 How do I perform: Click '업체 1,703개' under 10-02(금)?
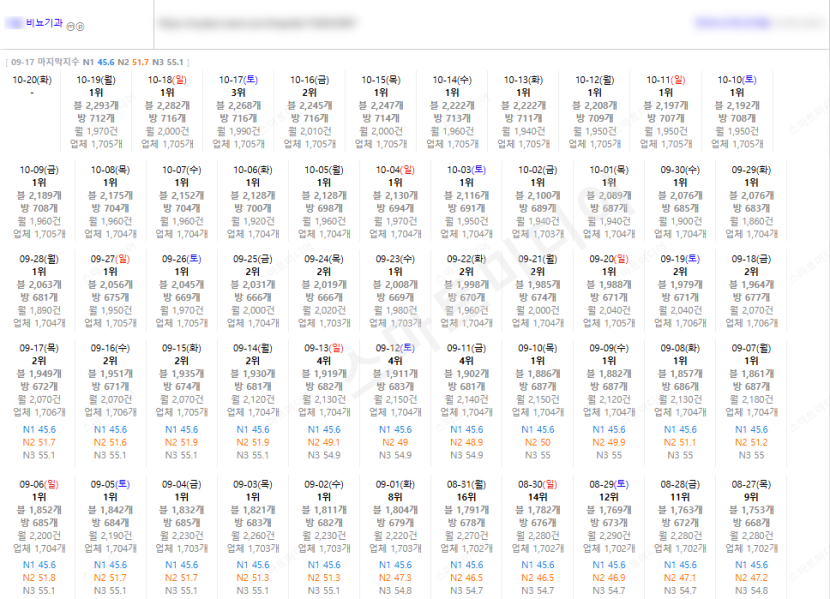[x=538, y=233]
